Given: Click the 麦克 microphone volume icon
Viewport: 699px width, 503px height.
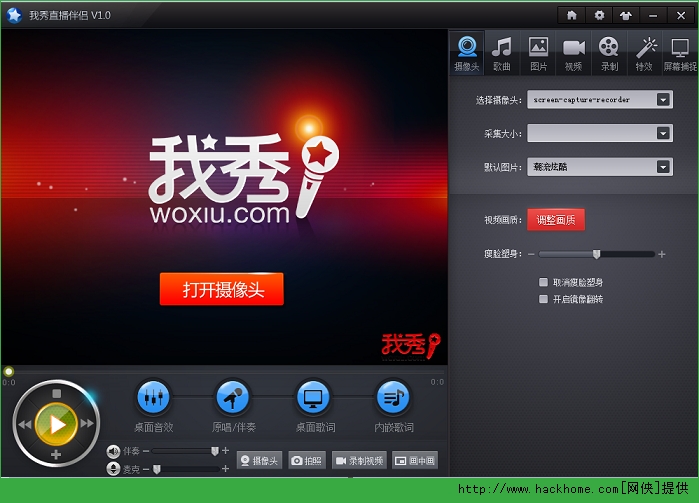Looking at the screenshot, I should (113, 469).
